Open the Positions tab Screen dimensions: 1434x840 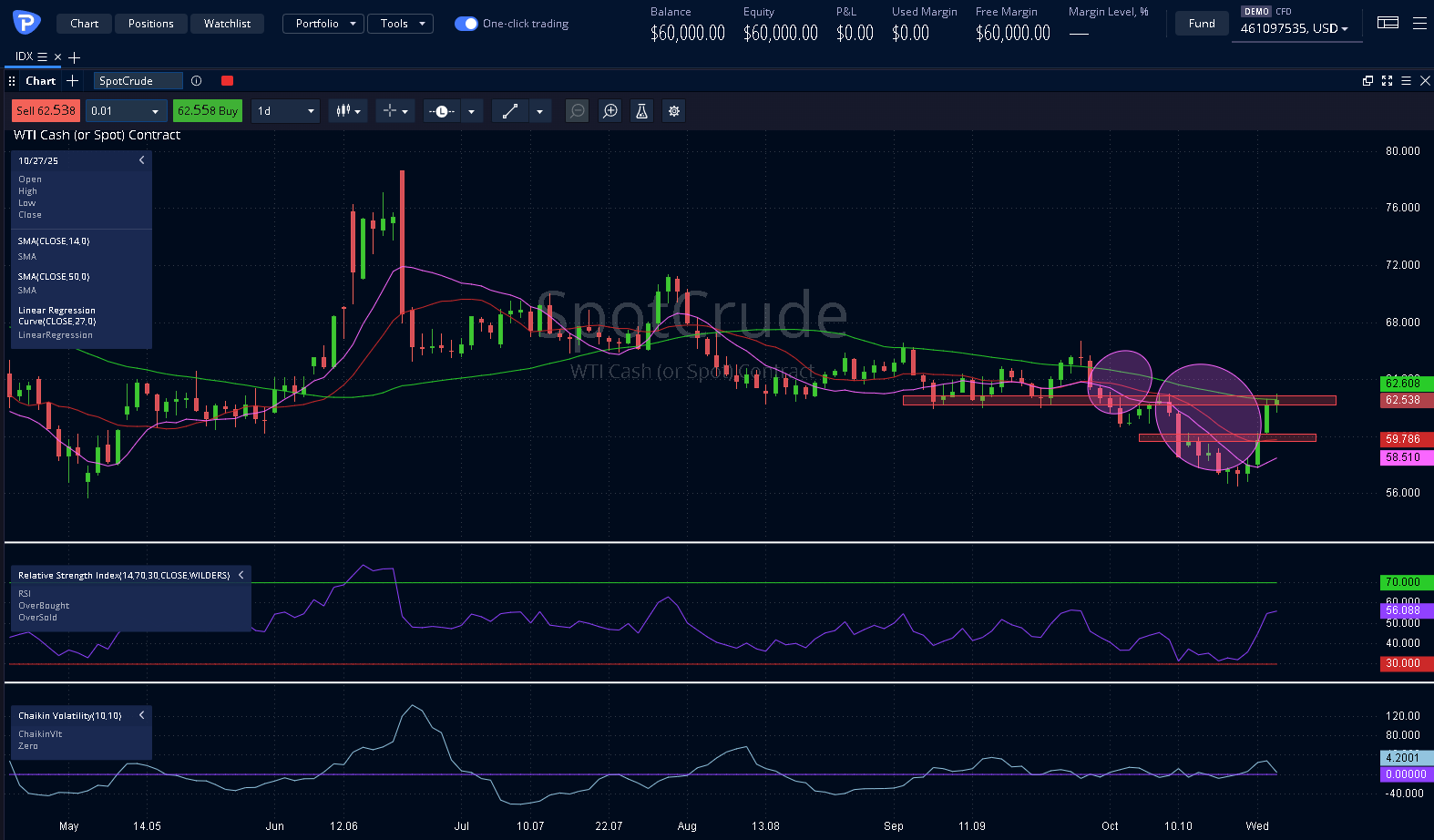click(x=150, y=24)
